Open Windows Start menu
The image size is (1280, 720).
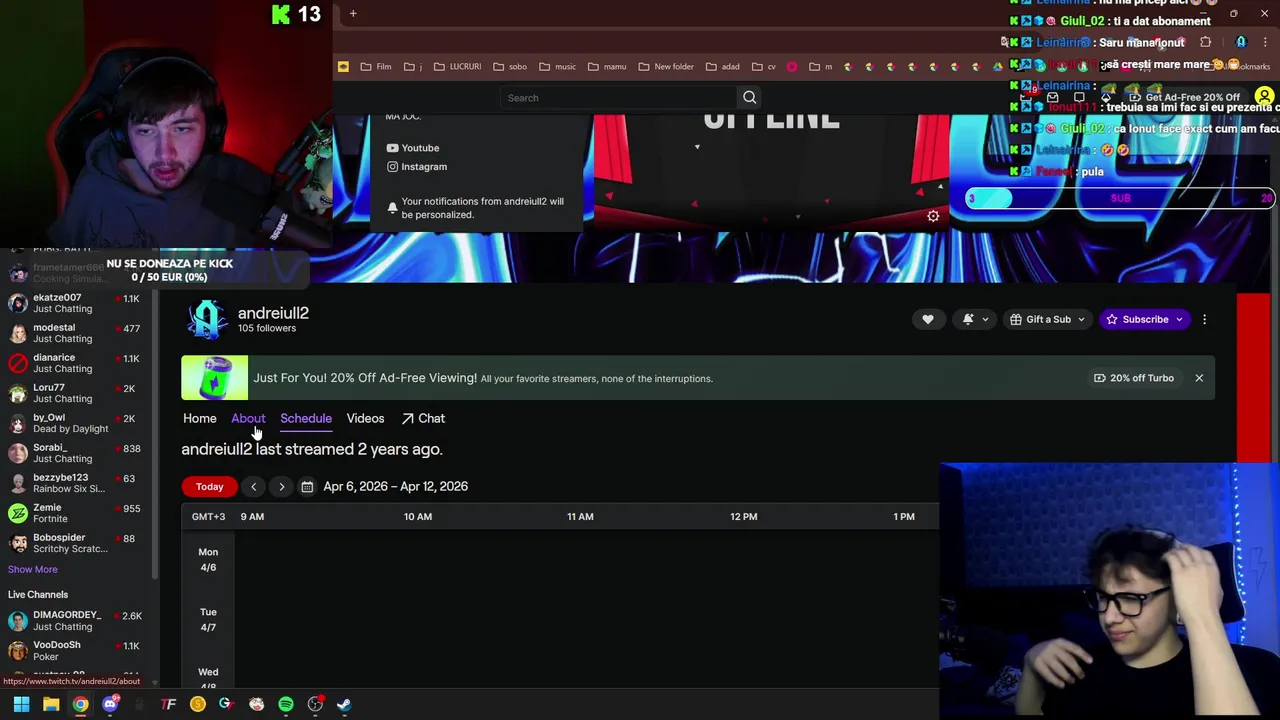click(x=21, y=704)
